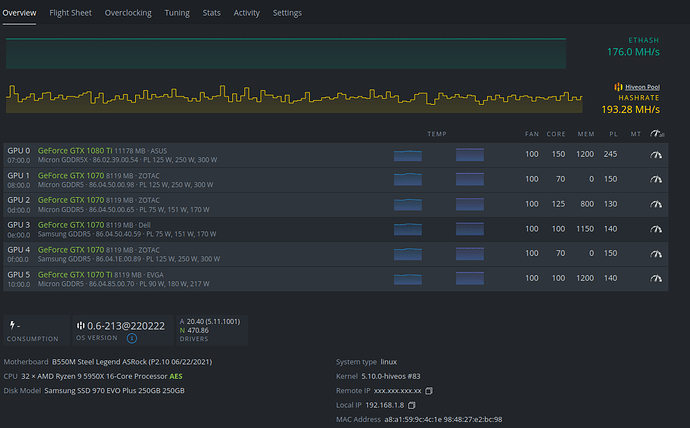
Task: Click GPU 4 fan mini graph
Action: point(470,253)
